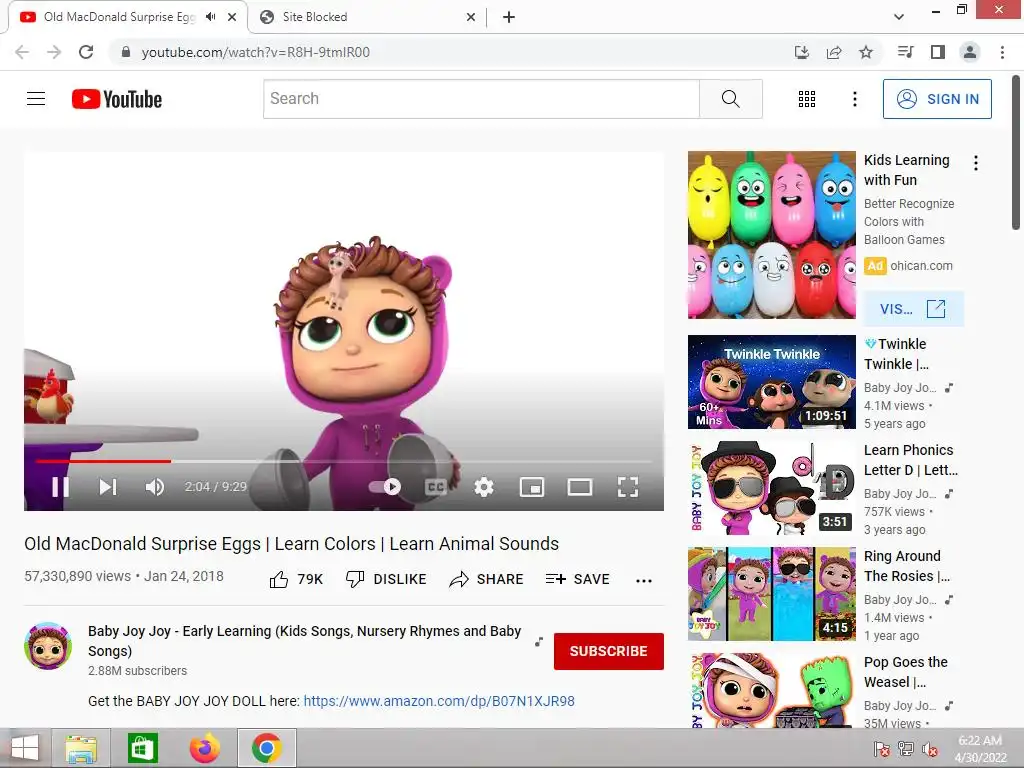This screenshot has width=1024, height=768.
Task: Switch to the Site Blocked tab
Action: (x=368, y=17)
